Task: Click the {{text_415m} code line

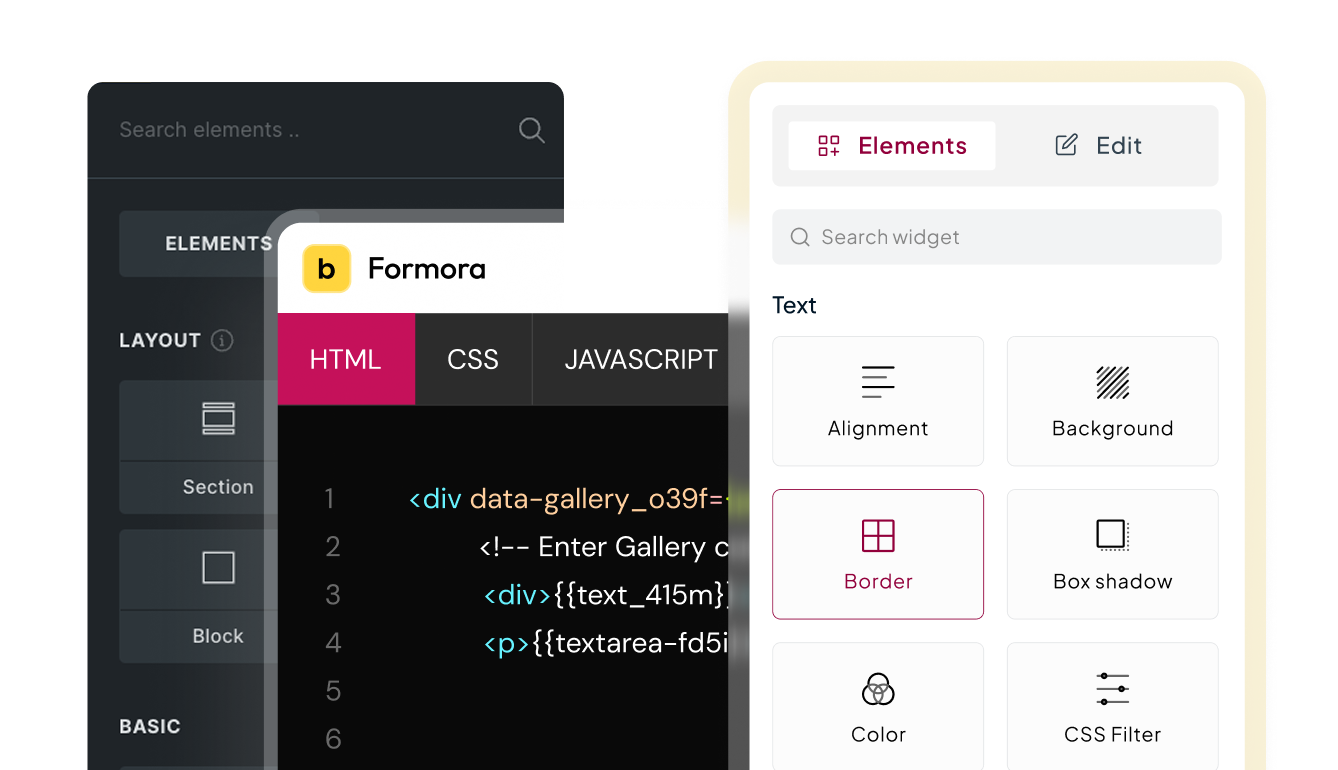Action: [609, 594]
